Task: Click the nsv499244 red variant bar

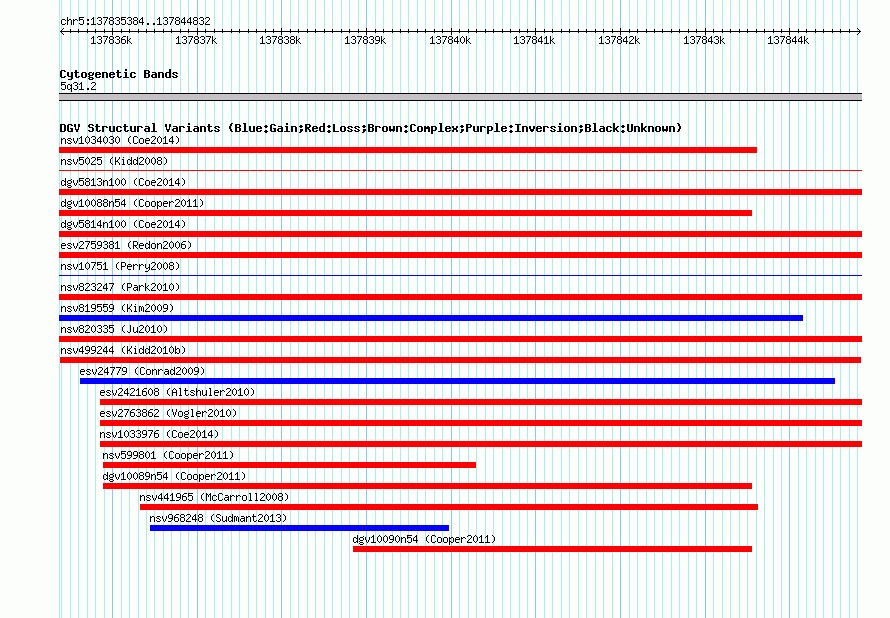Action: [460, 360]
